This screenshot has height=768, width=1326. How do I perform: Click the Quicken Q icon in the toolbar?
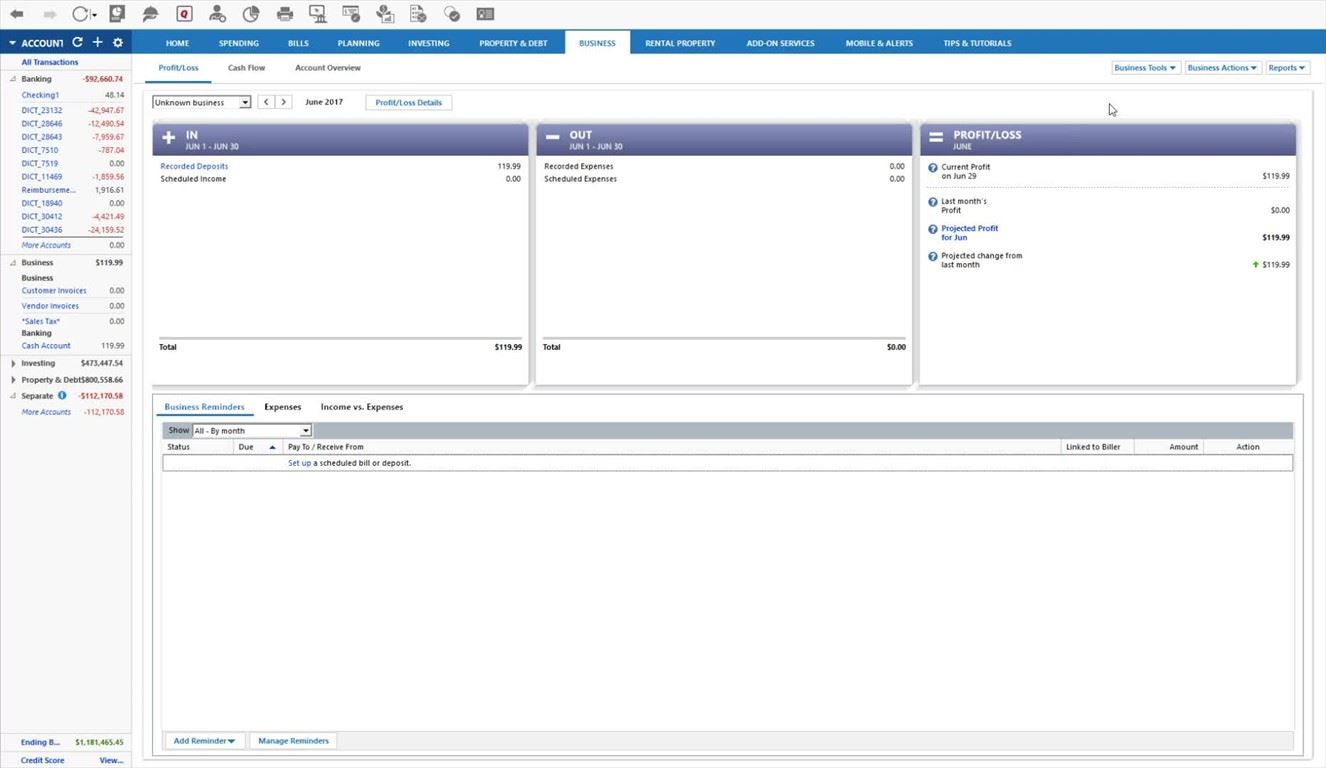(x=183, y=14)
